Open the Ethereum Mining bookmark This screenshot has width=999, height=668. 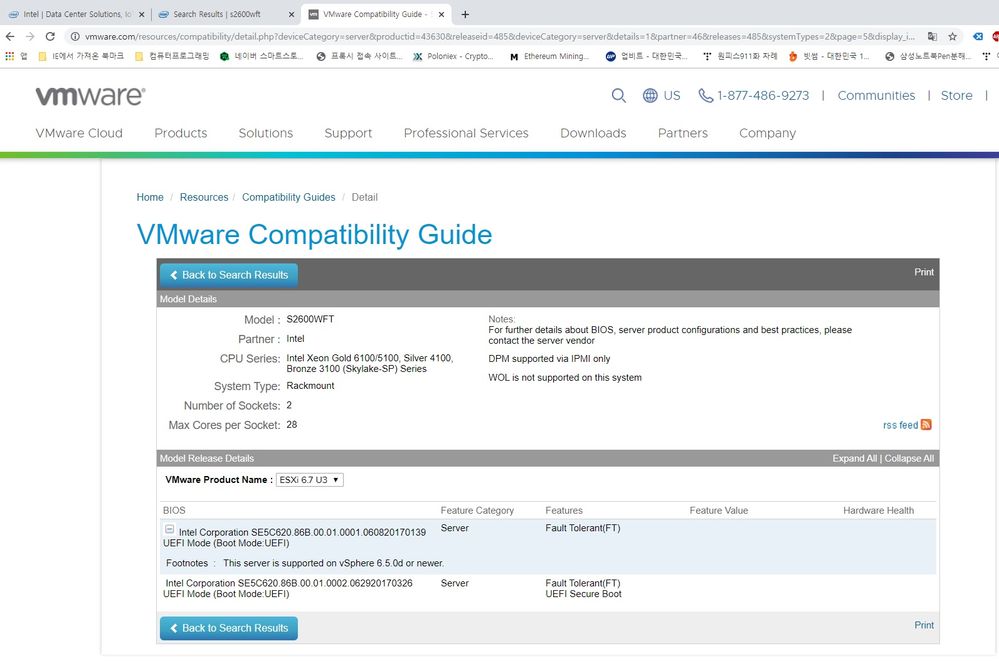pyautogui.click(x=549, y=56)
